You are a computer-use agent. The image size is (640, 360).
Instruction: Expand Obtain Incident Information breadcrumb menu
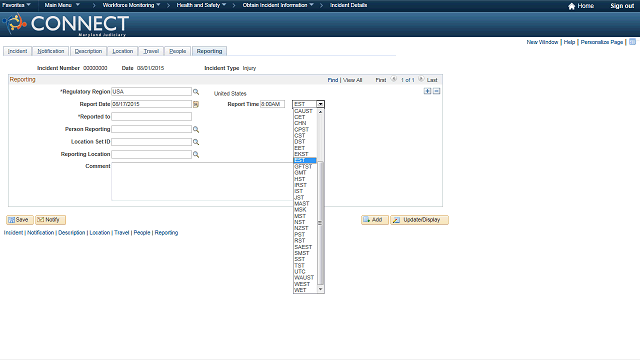point(278,5)
